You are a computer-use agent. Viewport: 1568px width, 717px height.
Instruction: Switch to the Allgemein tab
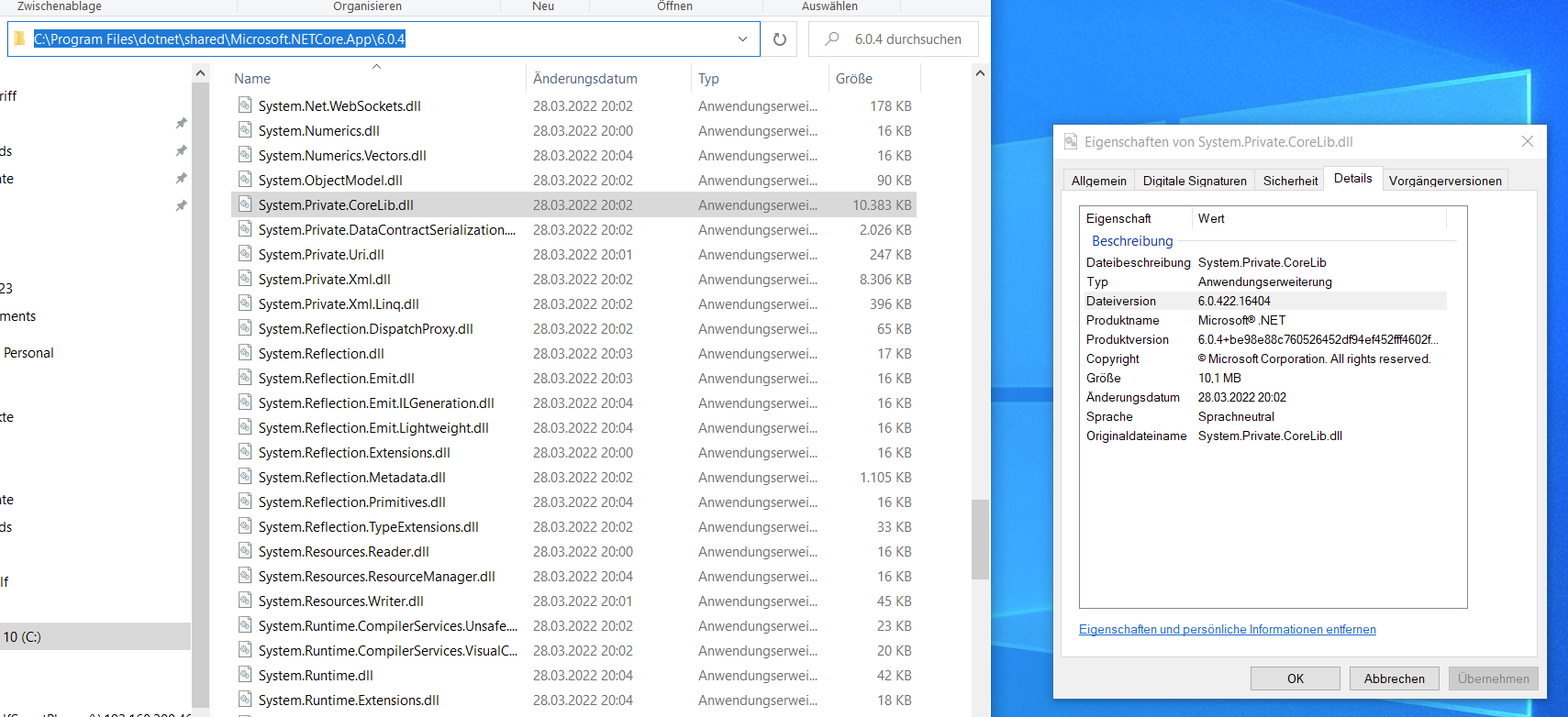point(1099,181)
